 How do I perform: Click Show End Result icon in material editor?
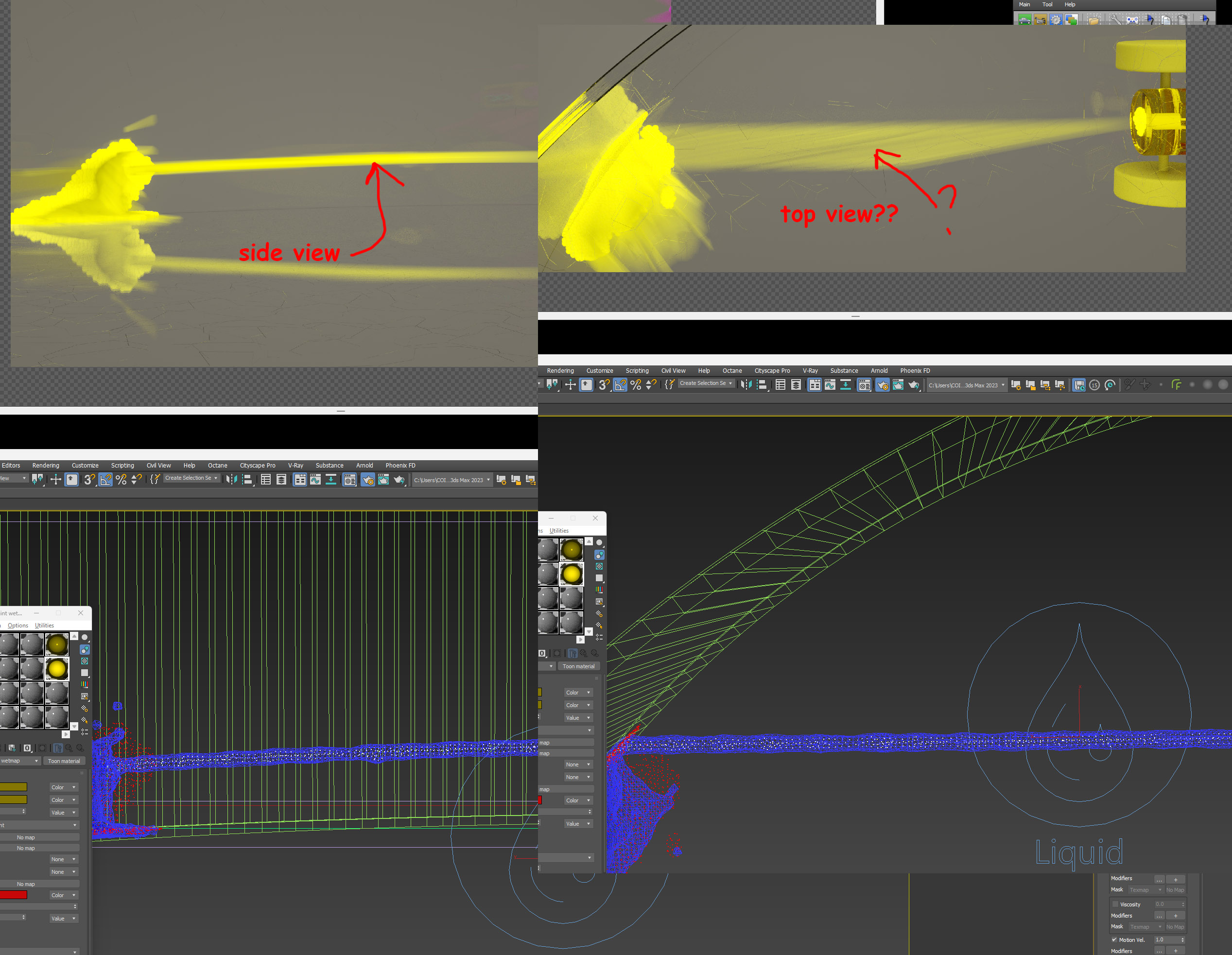(57, 748)
